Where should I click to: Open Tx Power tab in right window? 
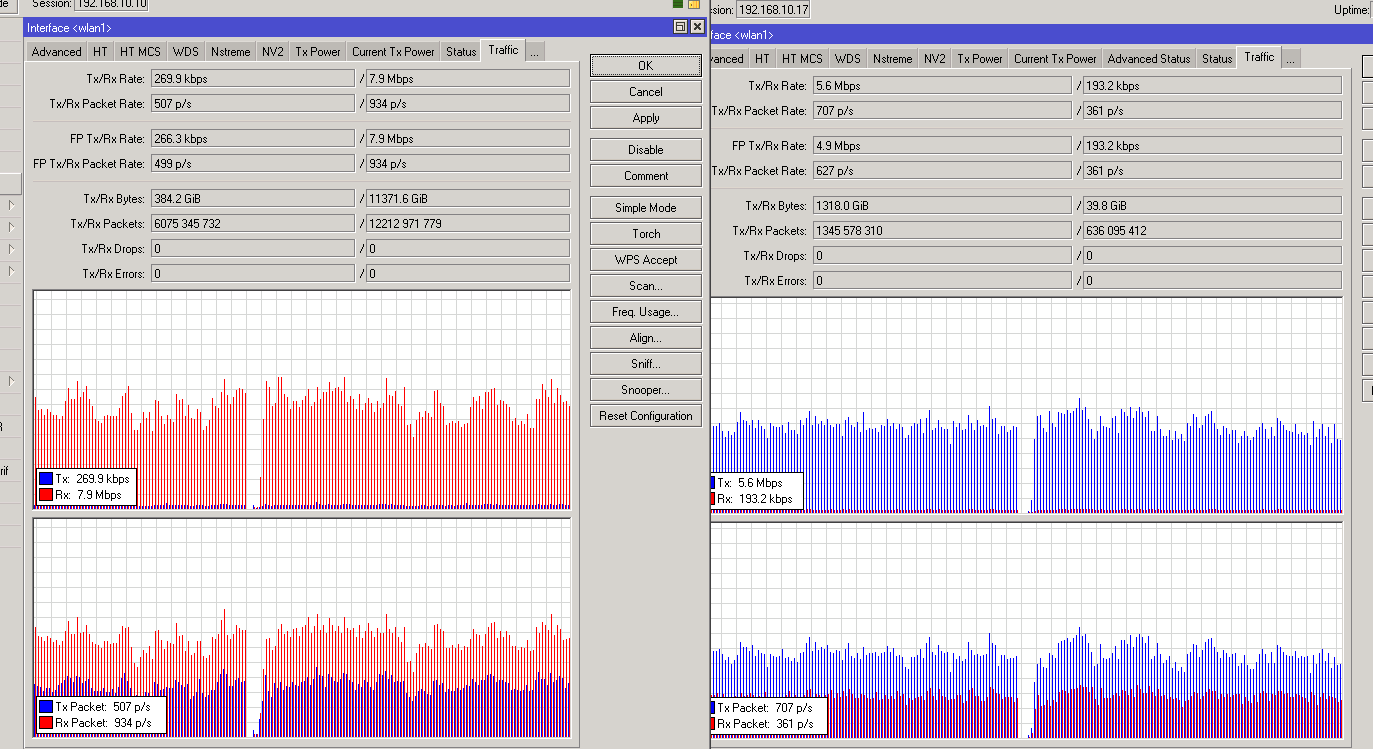point(980,59)
